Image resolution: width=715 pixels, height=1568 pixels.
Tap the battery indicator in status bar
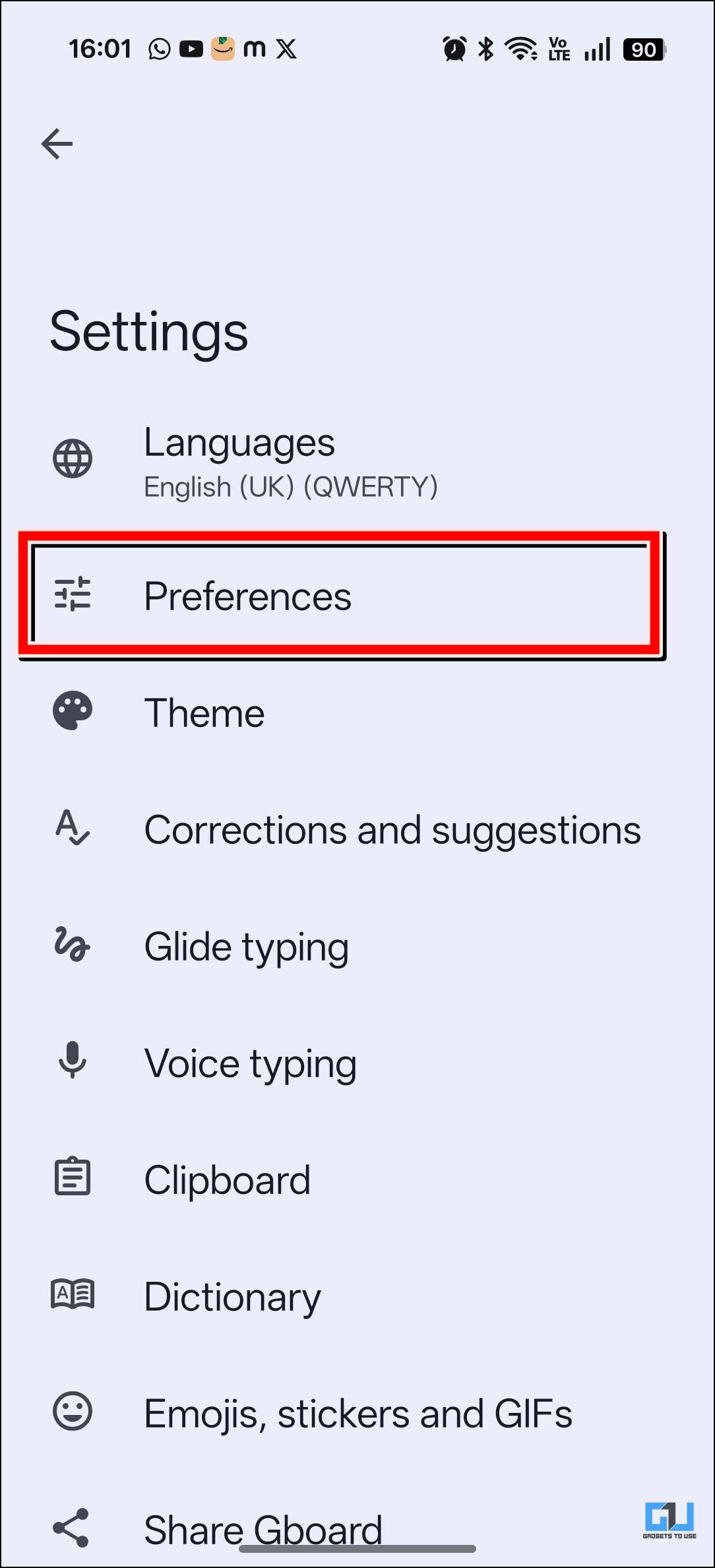pyautogui.click(x=644, y=49)
